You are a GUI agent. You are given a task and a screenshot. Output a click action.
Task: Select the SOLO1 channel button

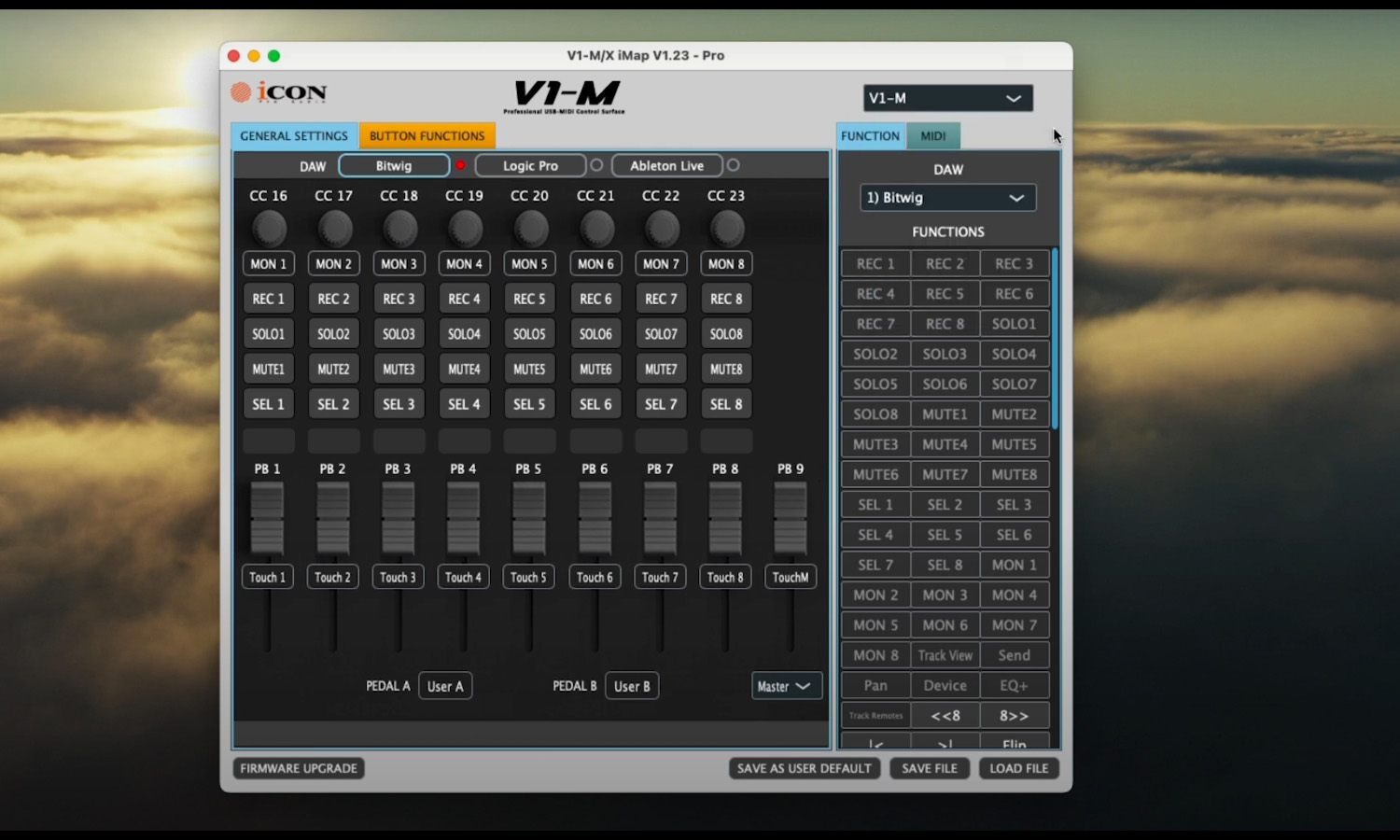click(x=269, y=334)
